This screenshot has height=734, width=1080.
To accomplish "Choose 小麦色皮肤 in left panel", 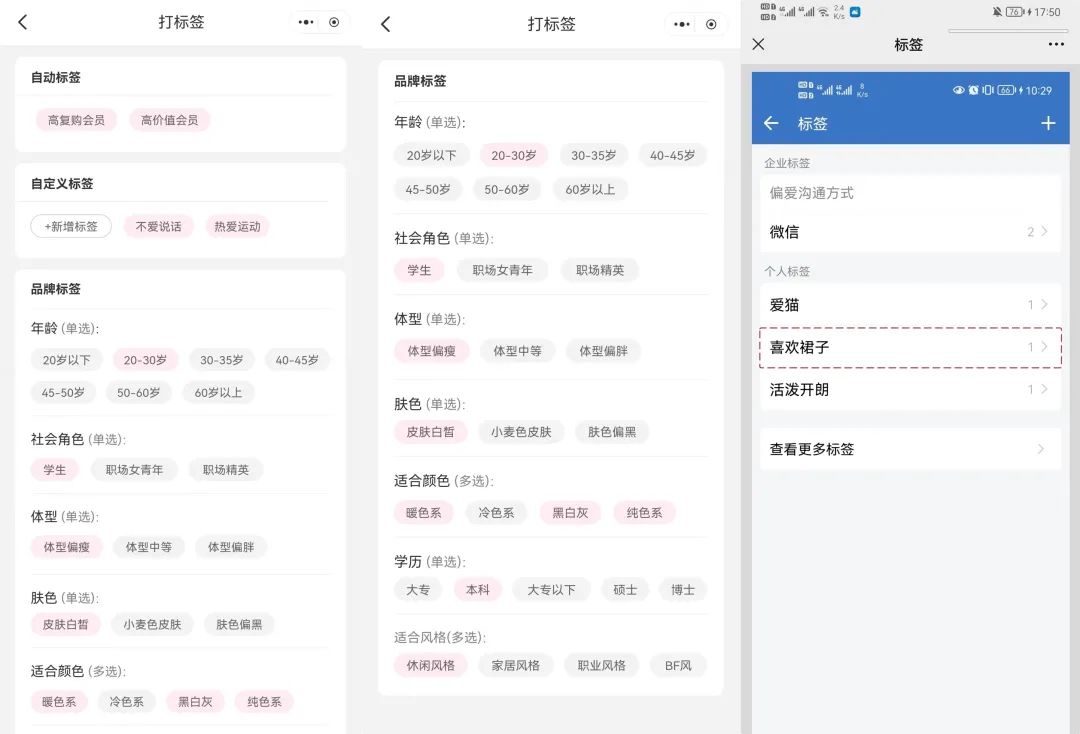I will [x=152, y=625].
